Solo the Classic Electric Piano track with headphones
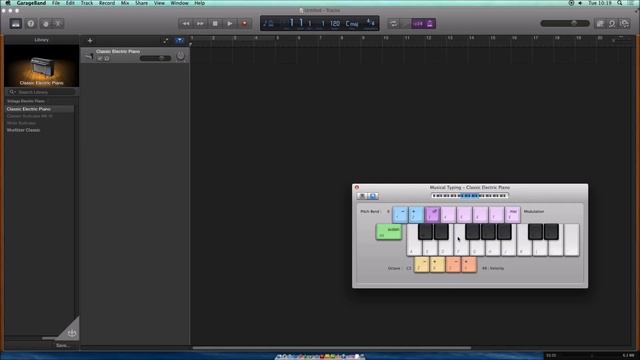Viewport: 640px width, 360px height. click(107, 59)
